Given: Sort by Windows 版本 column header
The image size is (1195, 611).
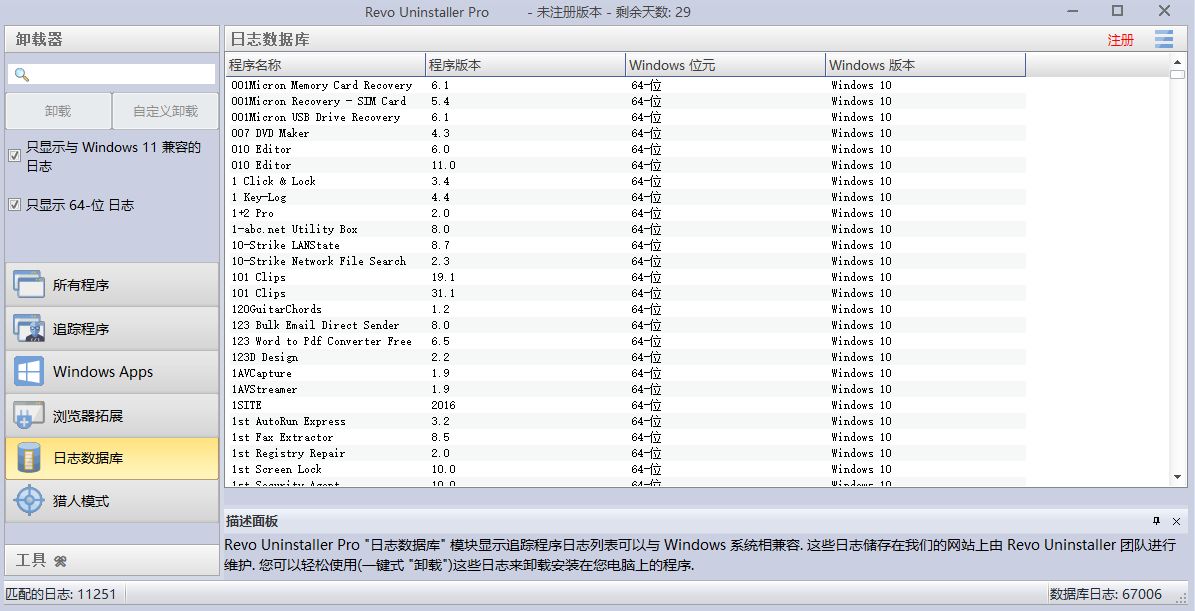Looking at the screenshot, I should click(924, 65).
